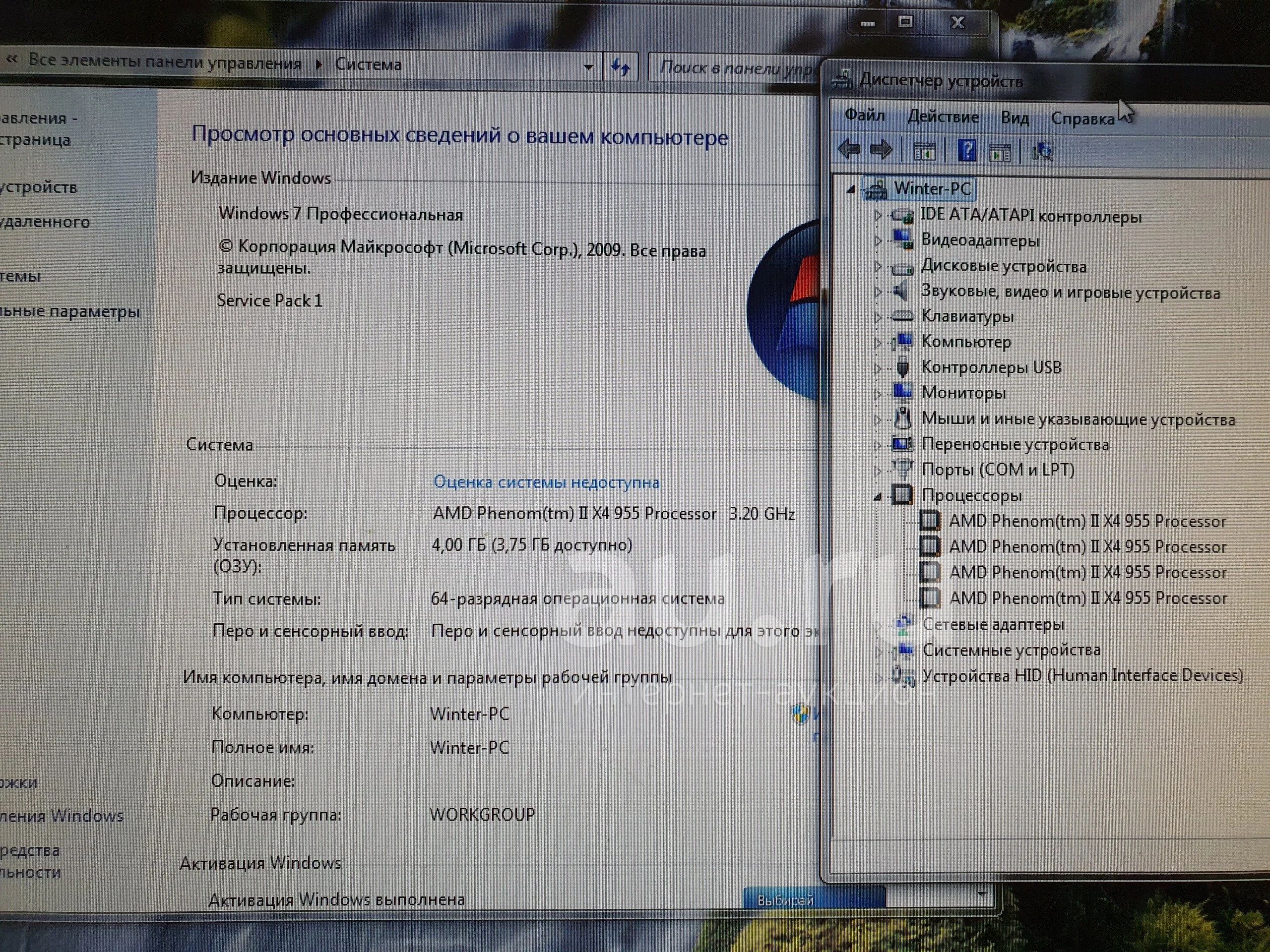Image resolution: width=1270 pixels, height=952 pixels.
Task: Click WORKGROUP value text
Action: point(482,814)
